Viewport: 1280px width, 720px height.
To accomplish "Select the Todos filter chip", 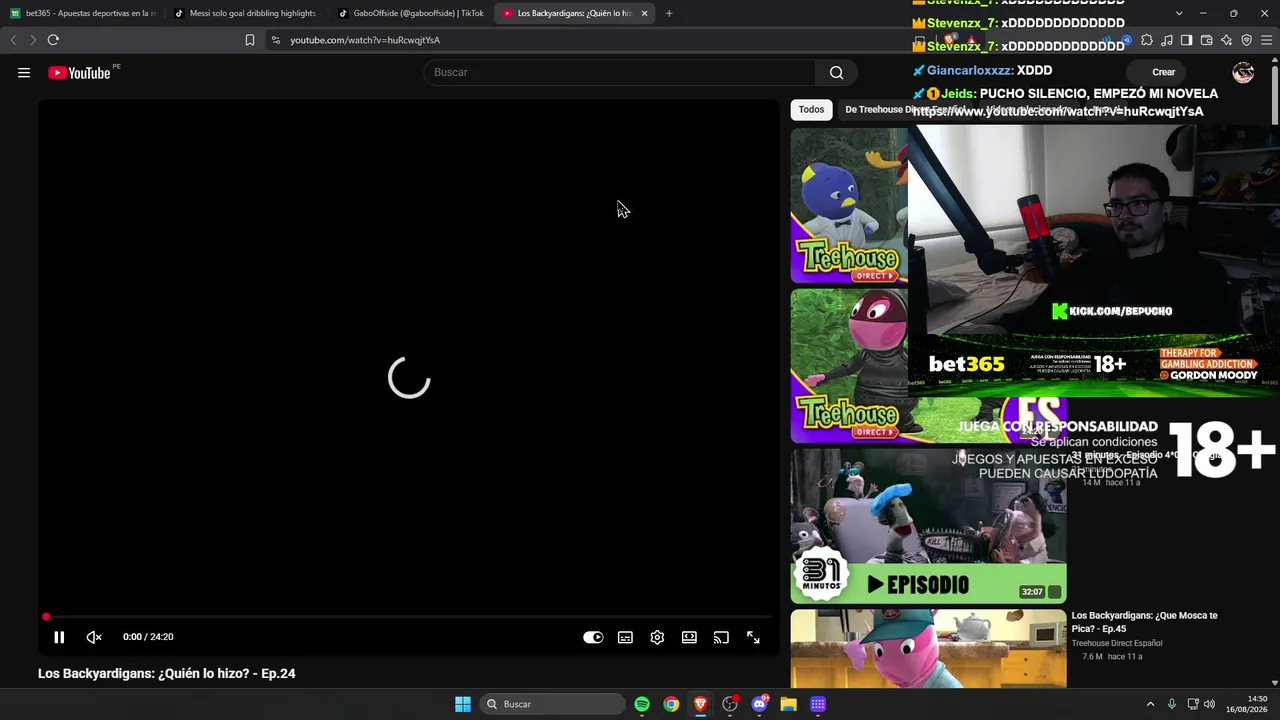I will 811,110.
